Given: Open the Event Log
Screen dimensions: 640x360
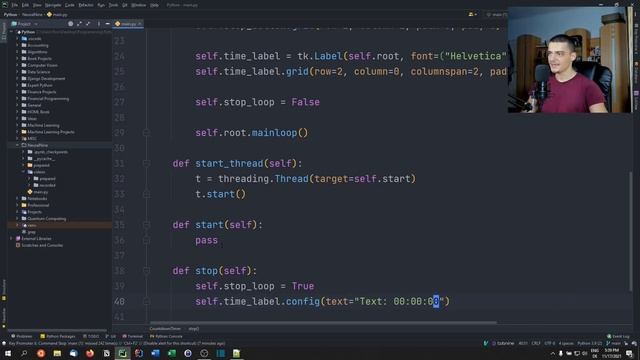Looking at the screenshot, I should pyautogui.click(x=618, y=336).
